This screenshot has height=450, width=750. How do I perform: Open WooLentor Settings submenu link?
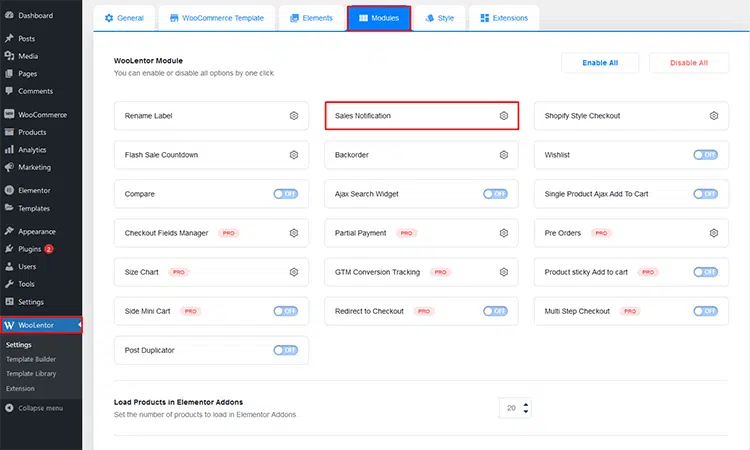[19, 345]
